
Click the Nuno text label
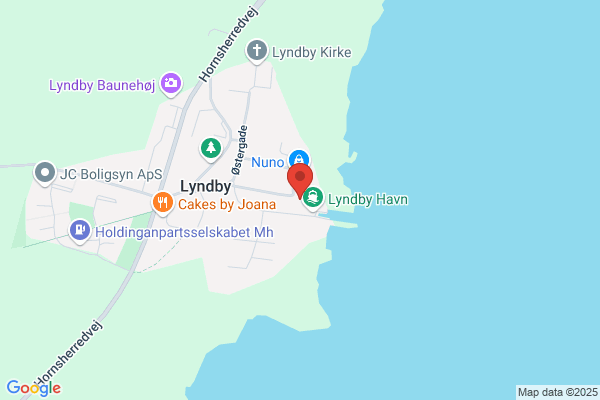pos(267,162)
